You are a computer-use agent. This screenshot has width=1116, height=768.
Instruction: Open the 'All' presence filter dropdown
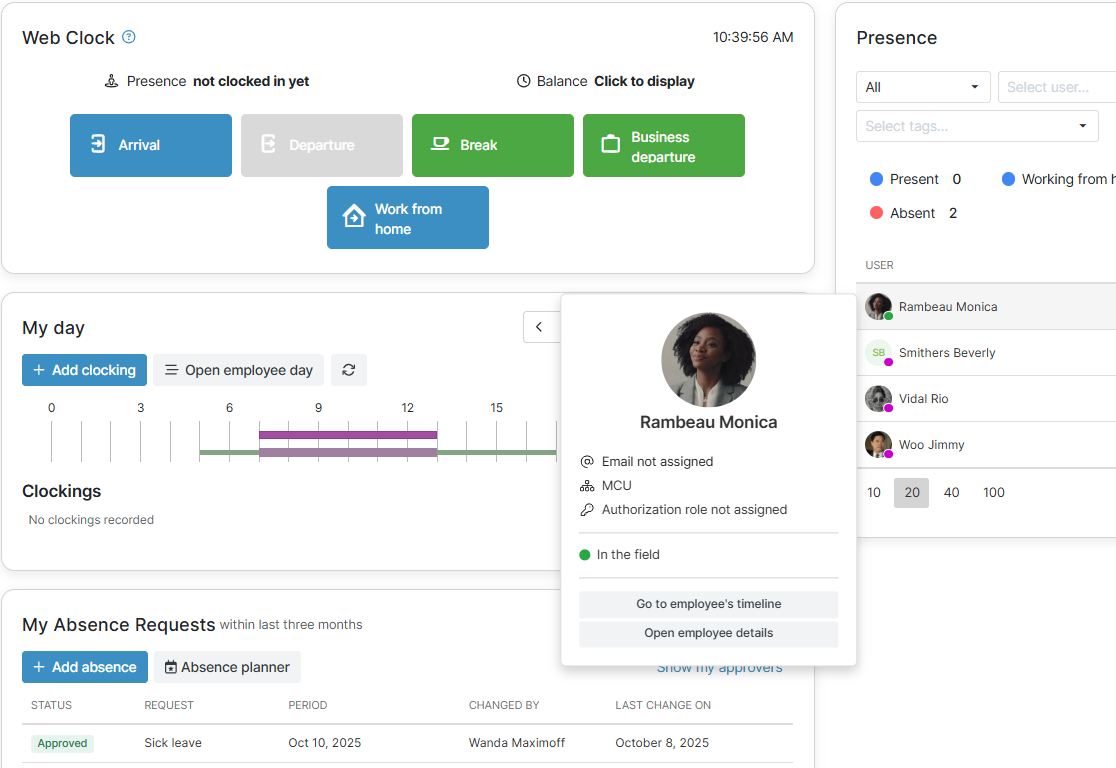click(x=923, y=87)
